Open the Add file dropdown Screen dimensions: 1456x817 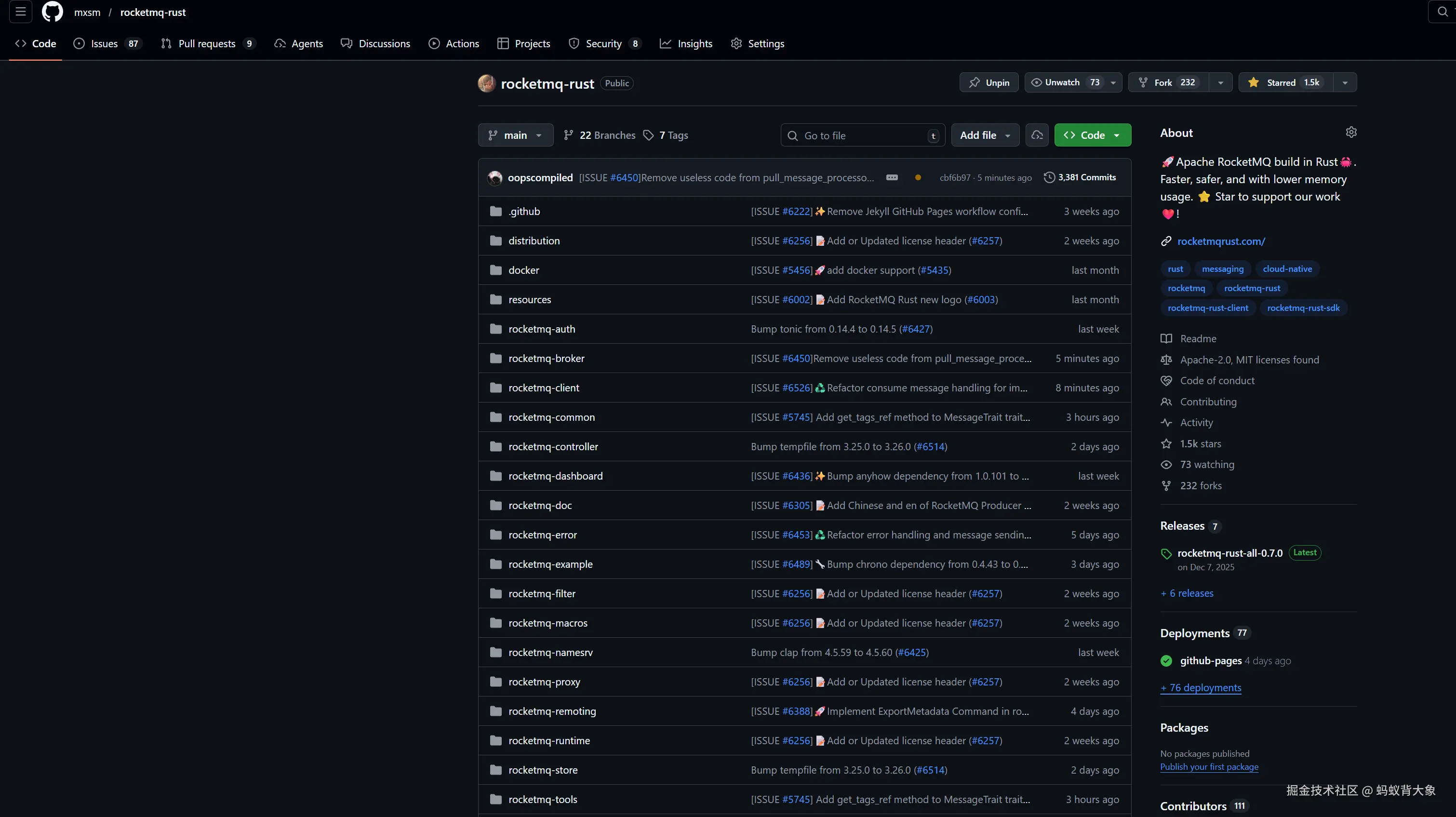coord(985,135)
